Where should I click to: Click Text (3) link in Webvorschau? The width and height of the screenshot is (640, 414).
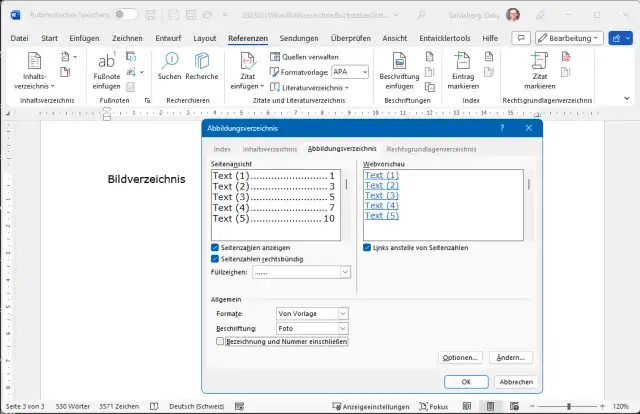point(381,195)
